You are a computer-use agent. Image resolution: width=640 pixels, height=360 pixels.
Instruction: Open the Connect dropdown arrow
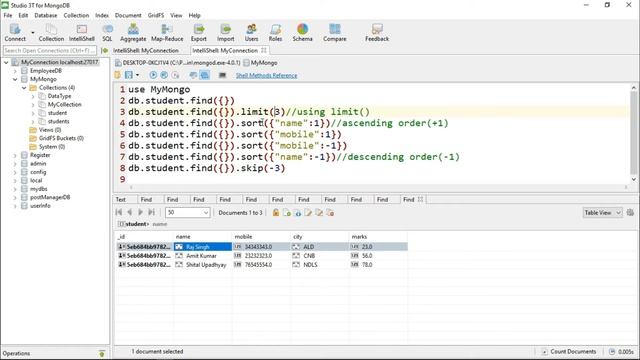pos(33,33)
